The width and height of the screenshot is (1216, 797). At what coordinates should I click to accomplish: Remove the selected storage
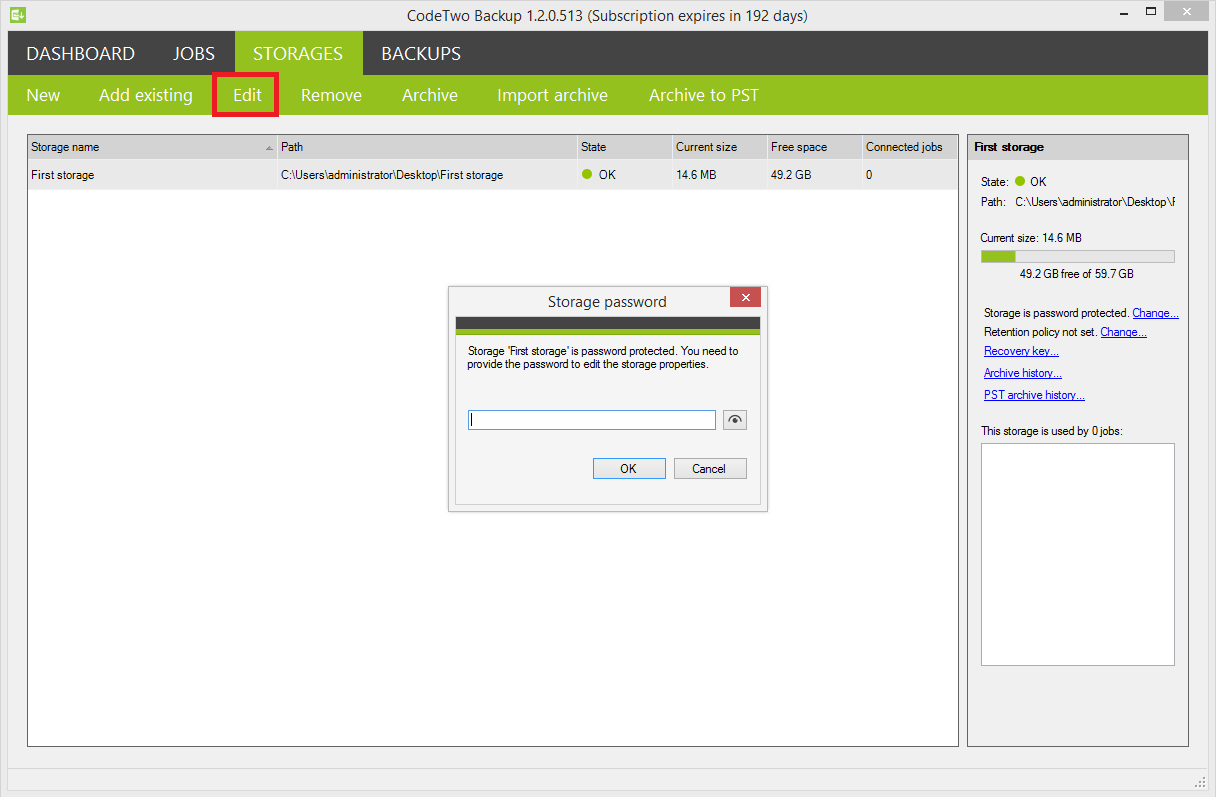click(330, 95)
